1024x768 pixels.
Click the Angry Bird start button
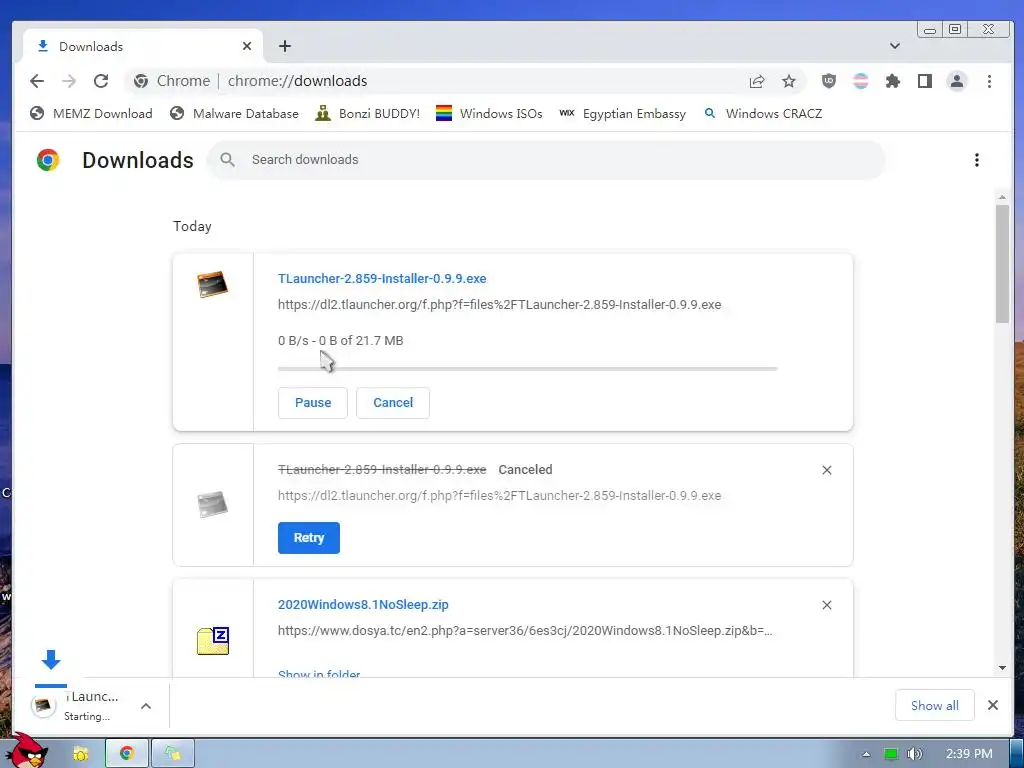pos(29,750)
